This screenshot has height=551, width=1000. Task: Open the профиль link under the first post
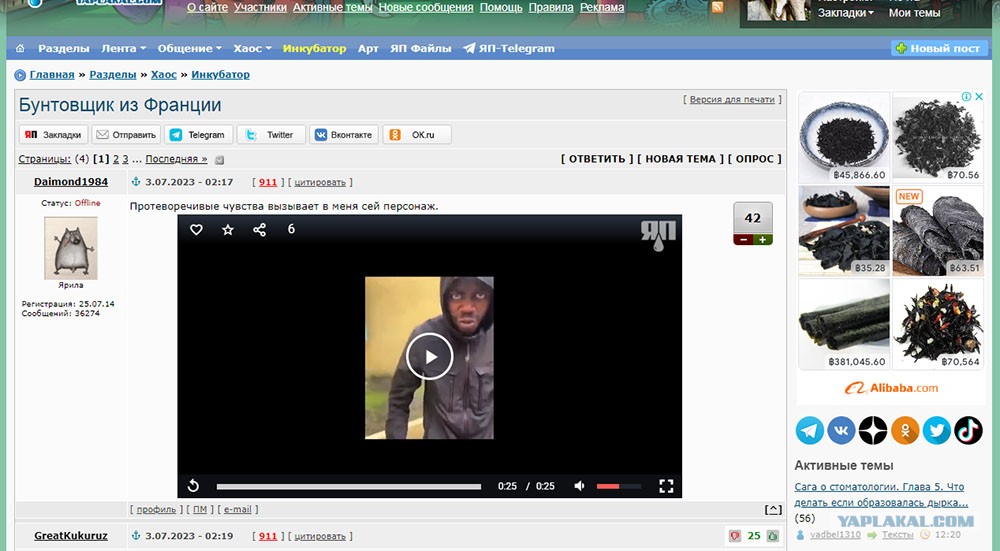click(156, 510)
